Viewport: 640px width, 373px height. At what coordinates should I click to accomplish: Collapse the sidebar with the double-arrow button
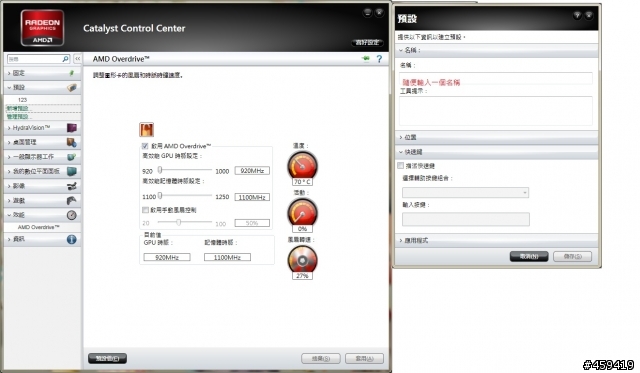(78, 59)
